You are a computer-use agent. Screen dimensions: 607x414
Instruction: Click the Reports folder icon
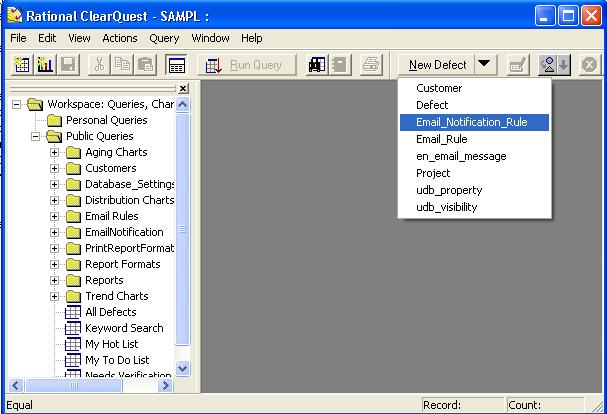pyautogui.click(x=73, y=280)
